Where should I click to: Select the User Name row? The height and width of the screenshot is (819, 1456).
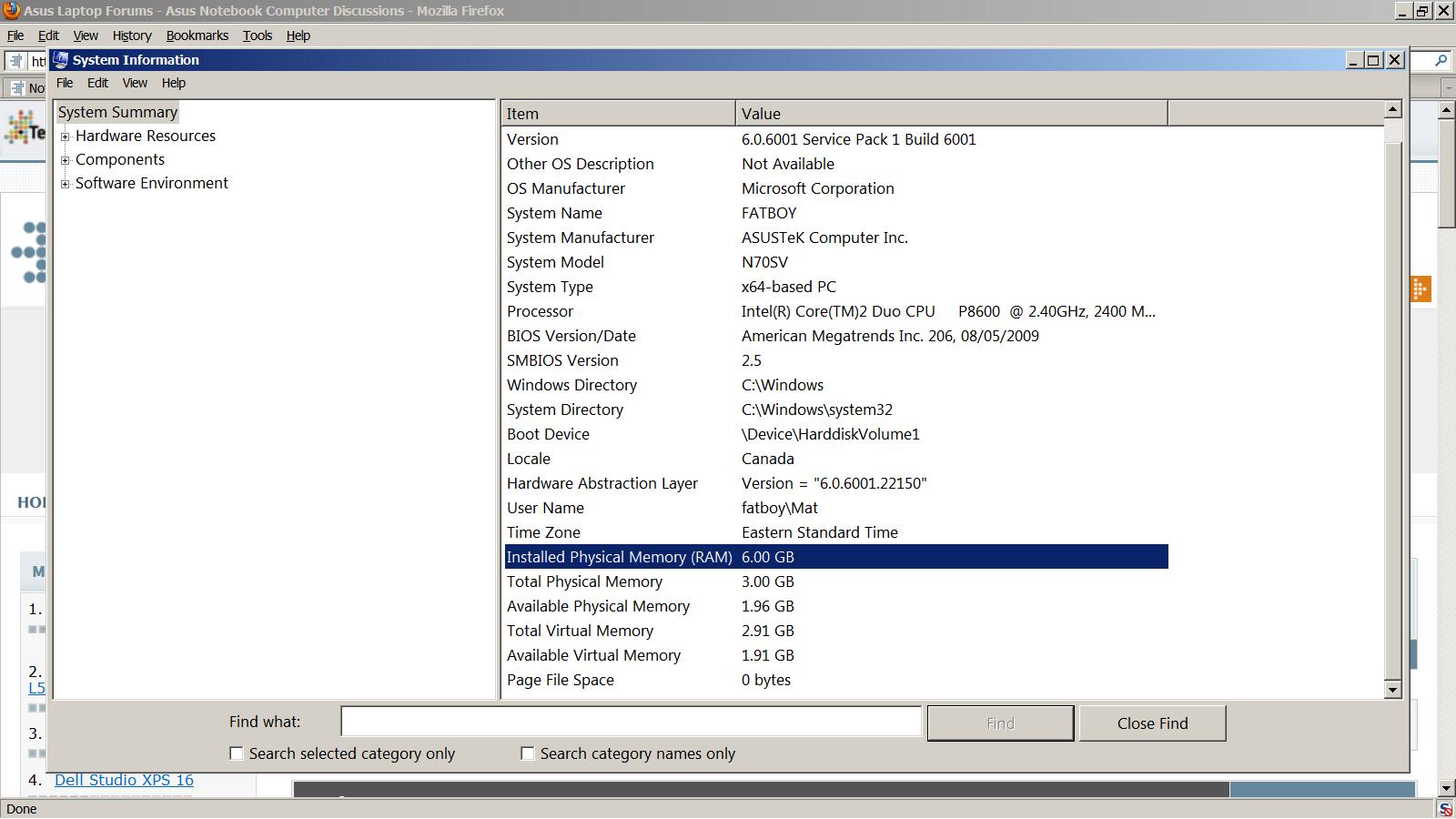[836, 508]
